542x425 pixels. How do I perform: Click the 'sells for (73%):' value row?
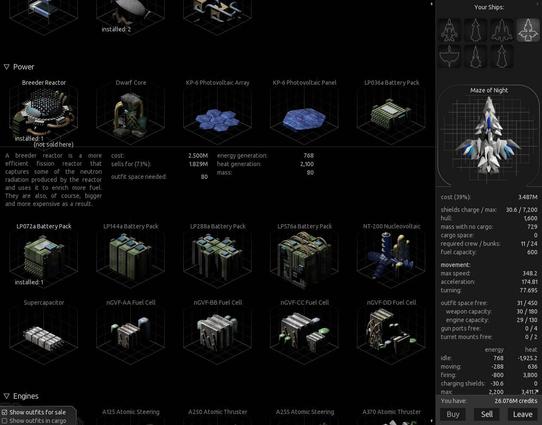[x=159, y=164]
